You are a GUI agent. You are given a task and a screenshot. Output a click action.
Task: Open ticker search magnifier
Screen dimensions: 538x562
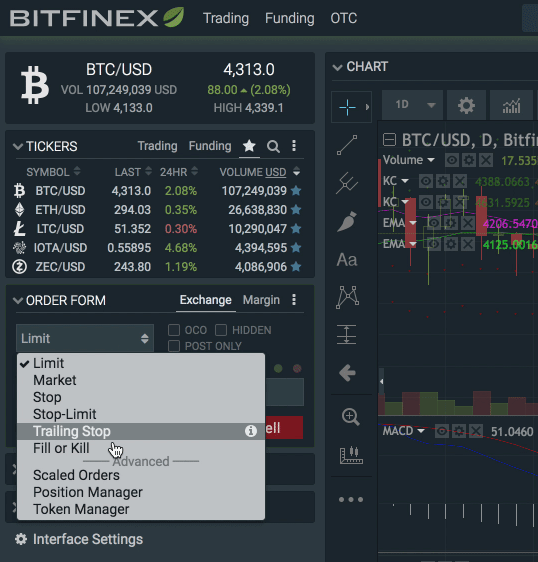click(273, 146)
